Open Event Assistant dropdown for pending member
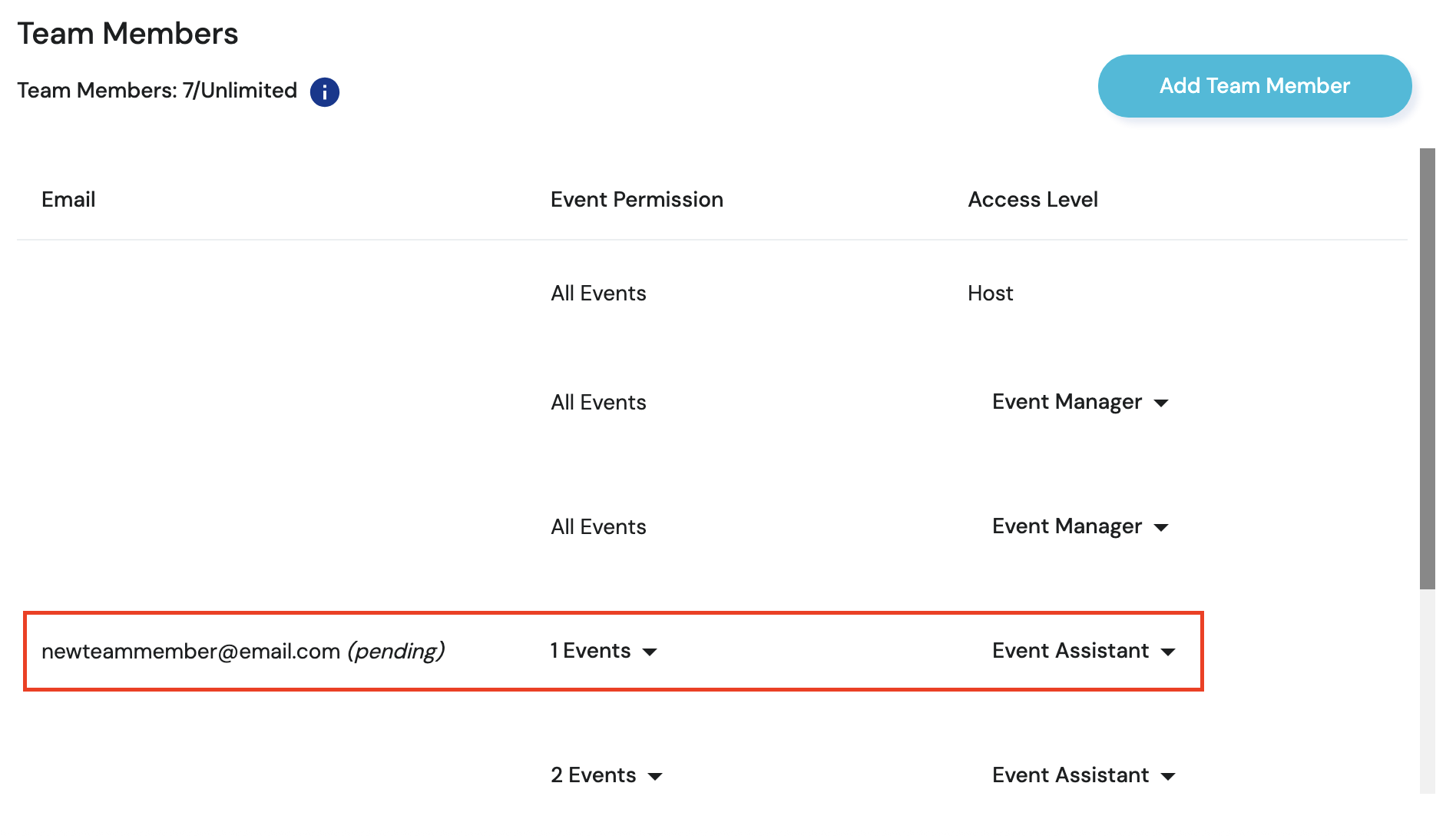Screen dimensions: 1456x836 tap(1083, 652)
